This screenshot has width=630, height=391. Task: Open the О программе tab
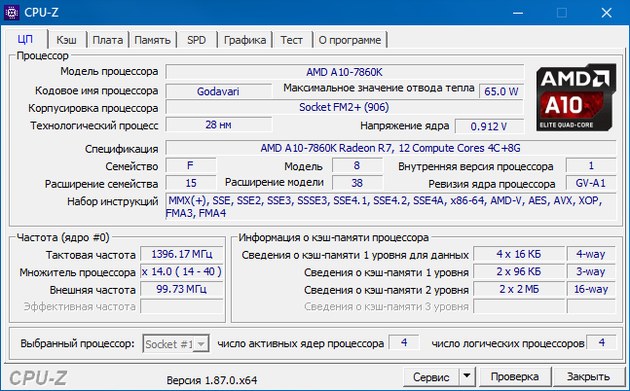(x=350, y=40)
